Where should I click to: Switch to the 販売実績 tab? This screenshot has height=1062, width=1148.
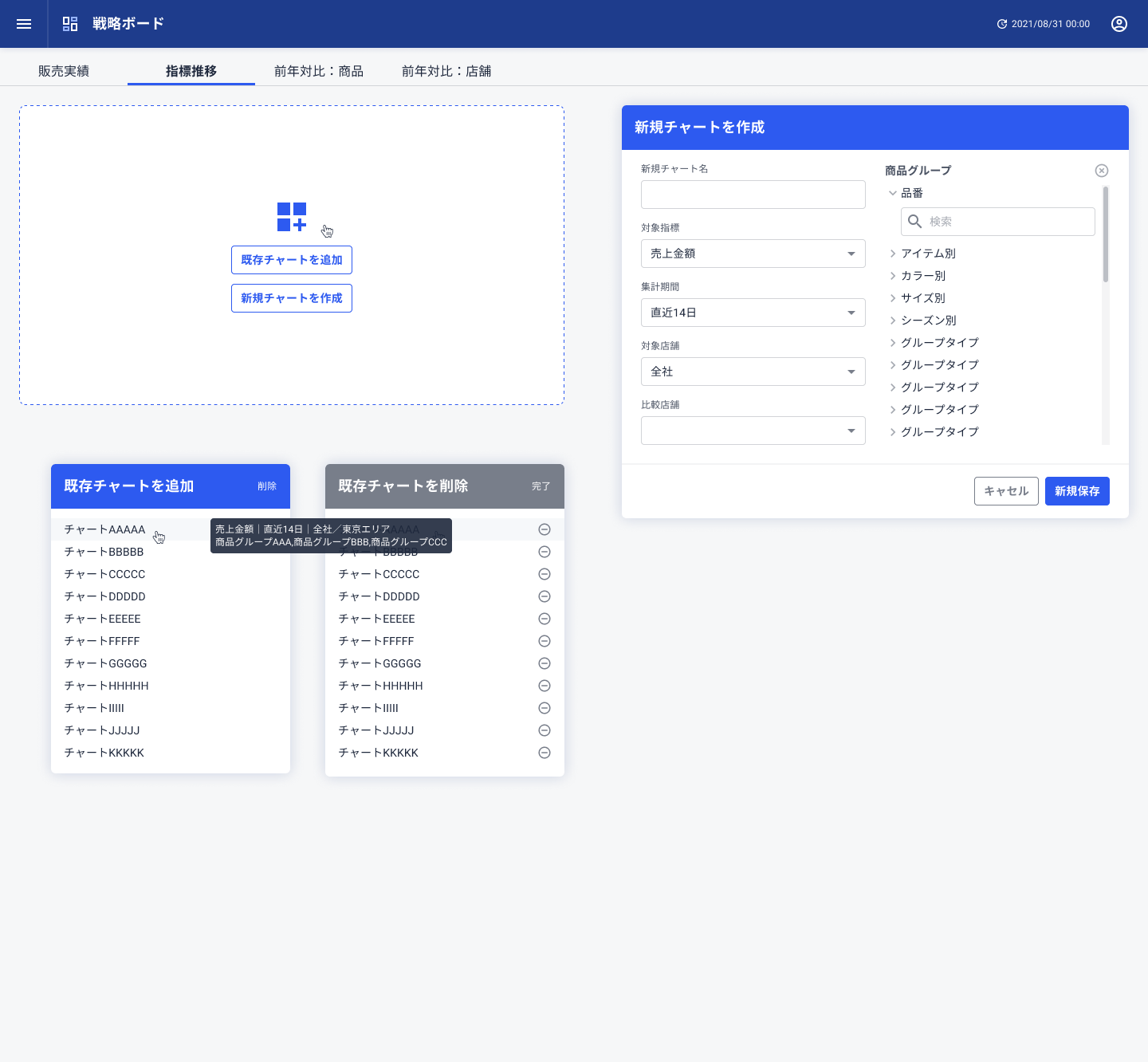pos(64,71)
